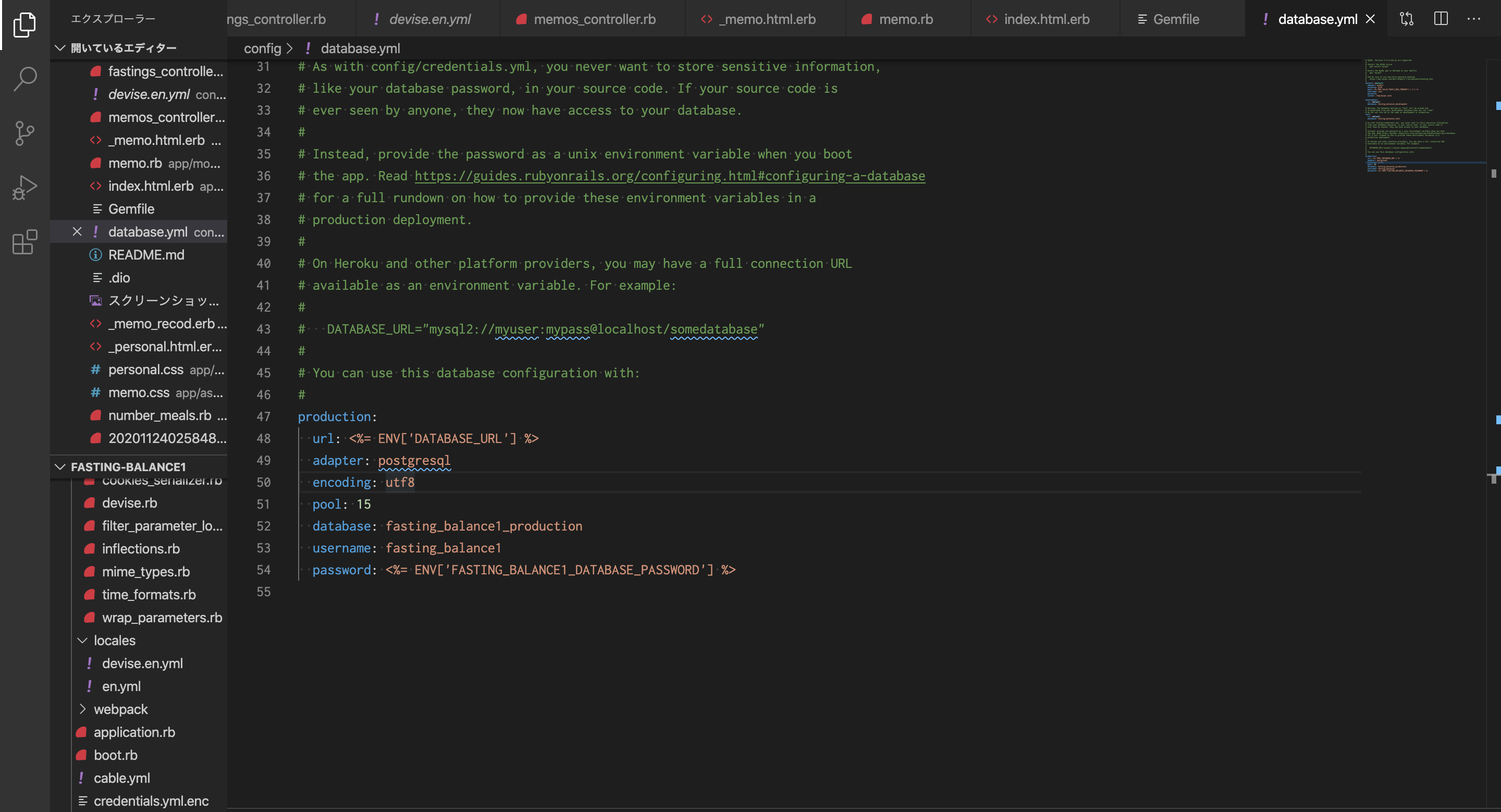This screenshot has height=812, width=1501.
Task: Open the Explorer view in activity bar
Action: coord(24,24)
